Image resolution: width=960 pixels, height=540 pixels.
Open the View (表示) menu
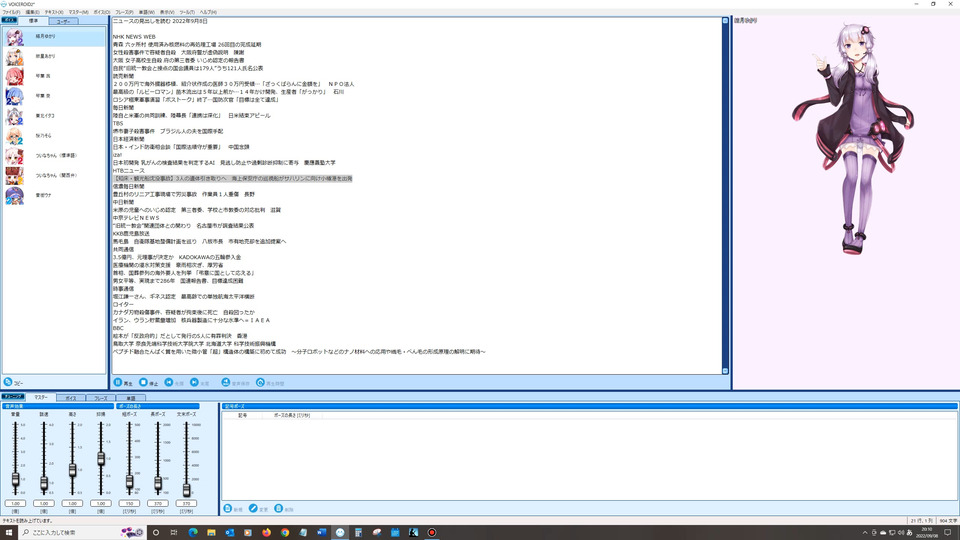tap(167, 12)
